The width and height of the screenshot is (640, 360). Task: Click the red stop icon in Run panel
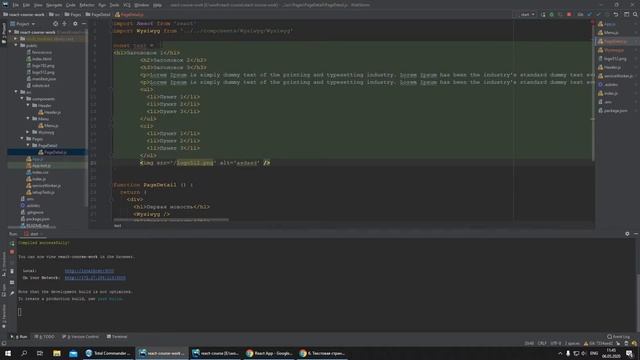tap(12, 252)
